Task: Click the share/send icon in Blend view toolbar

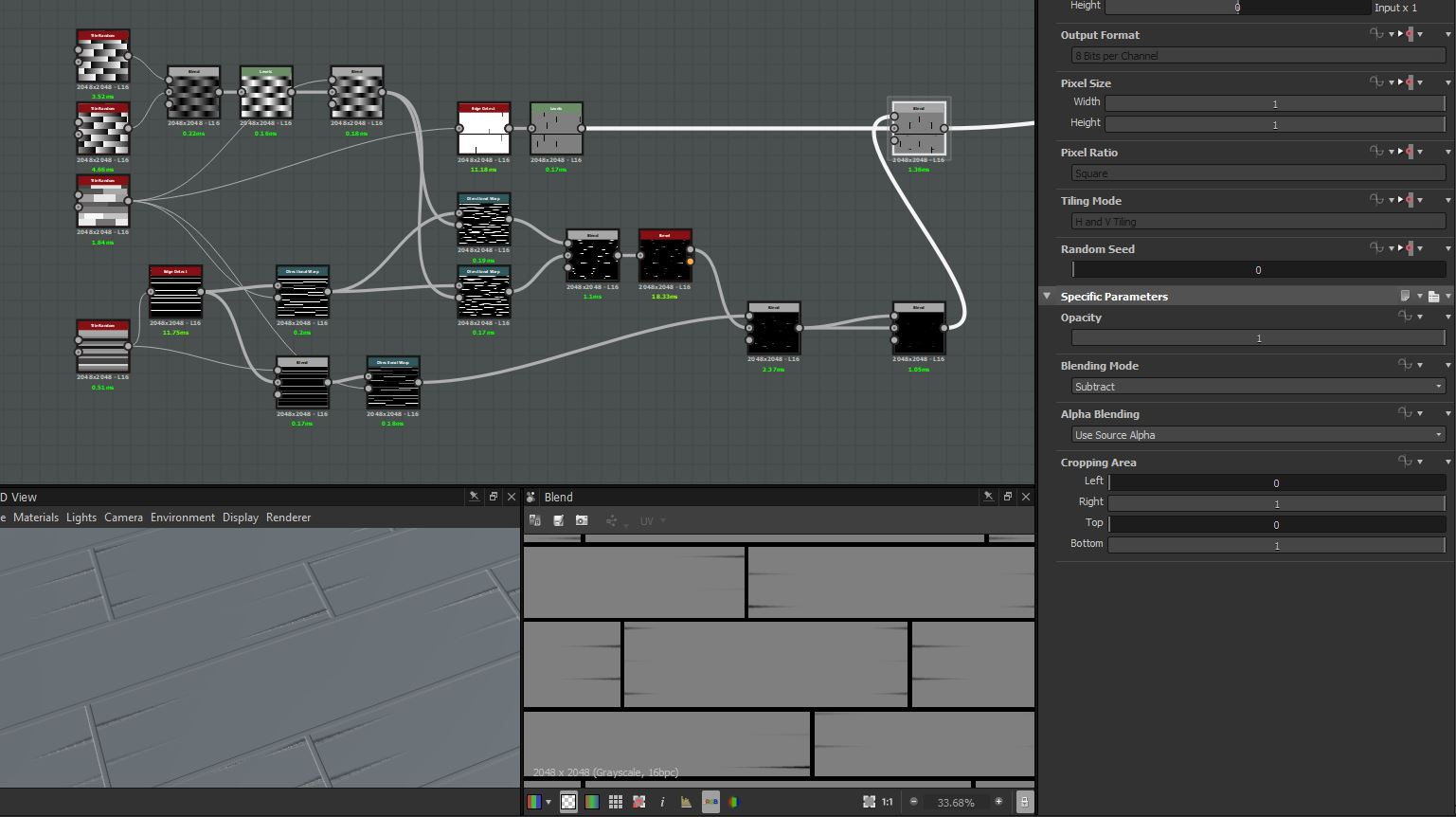Action: point(611,520)
